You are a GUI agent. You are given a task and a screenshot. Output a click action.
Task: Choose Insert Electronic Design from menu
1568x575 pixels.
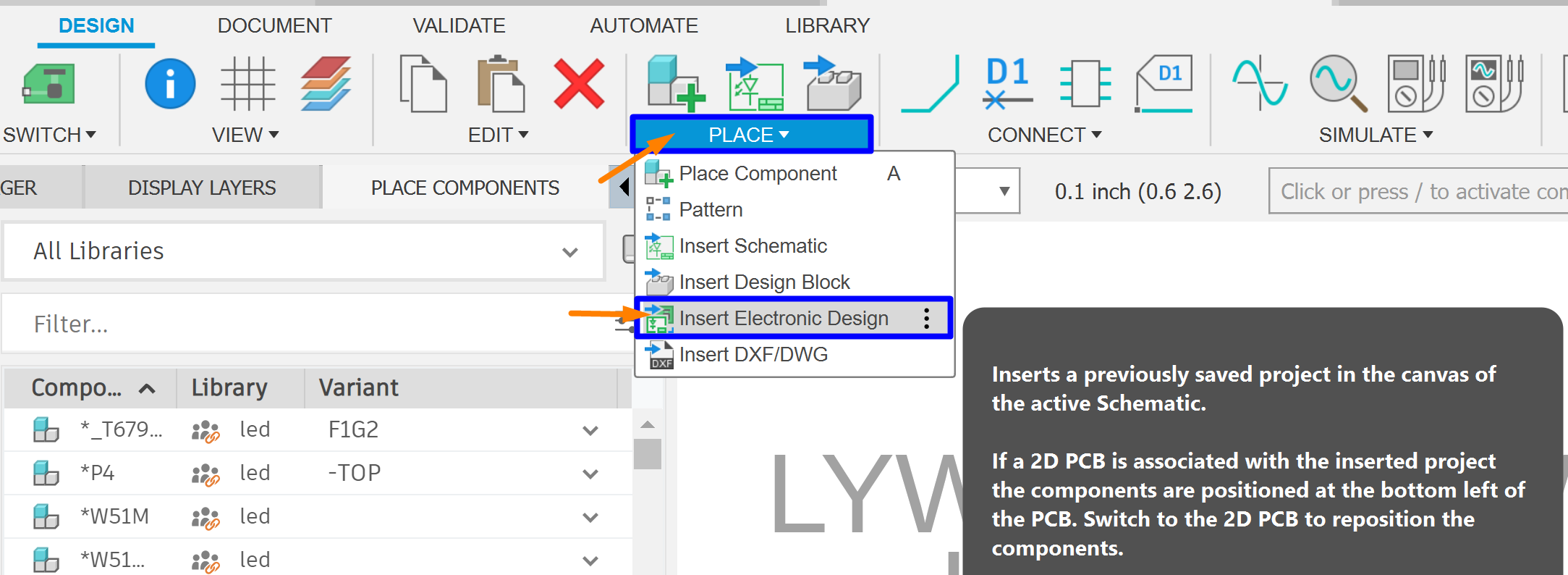point(784,318)
